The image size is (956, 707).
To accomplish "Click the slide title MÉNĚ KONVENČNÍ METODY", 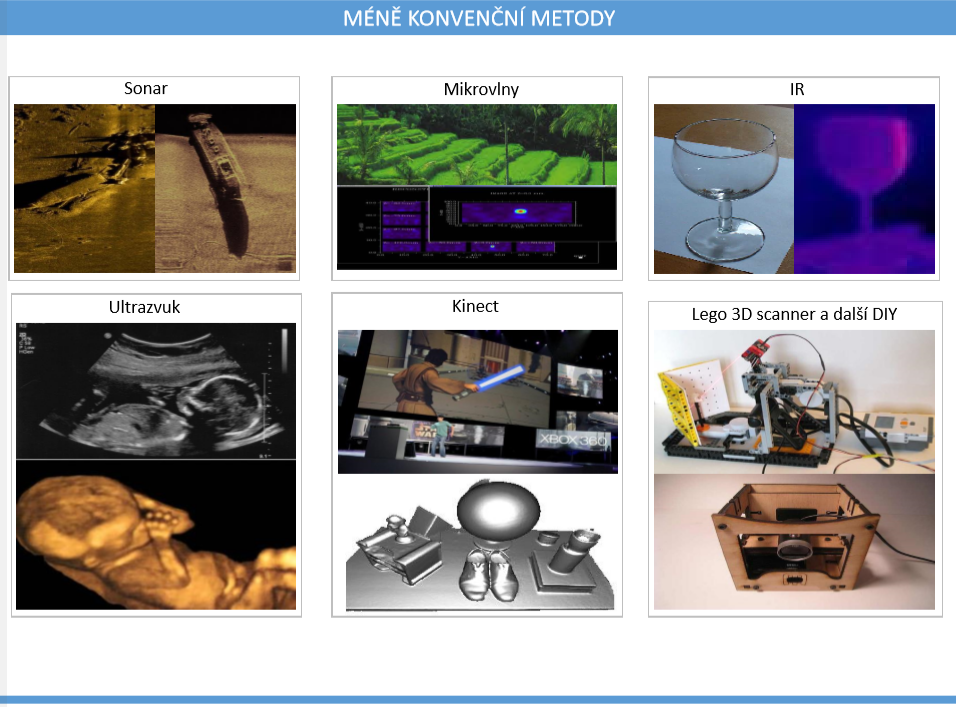I will [x=478, y=18].
